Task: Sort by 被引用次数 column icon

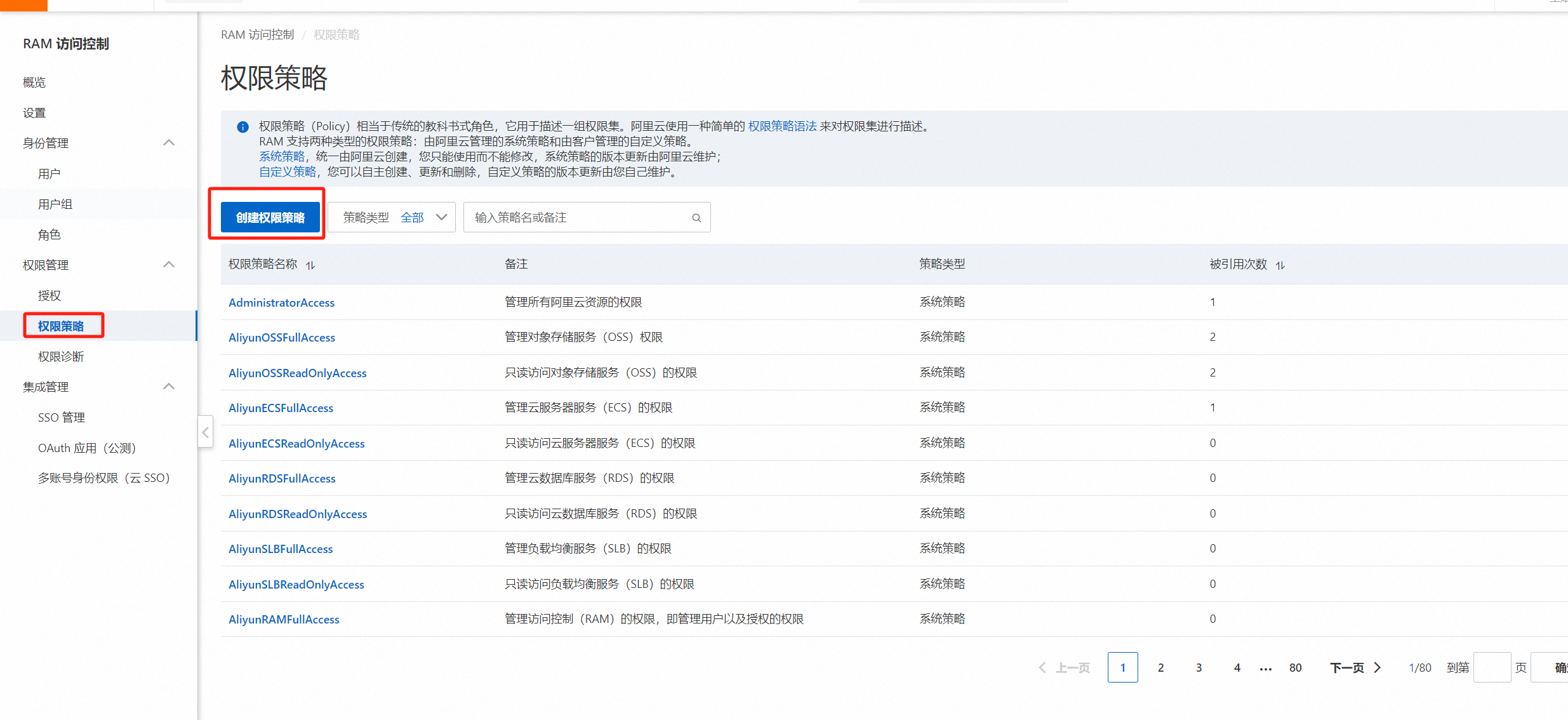Action: pyautogui.click(x=1280, y=265)
